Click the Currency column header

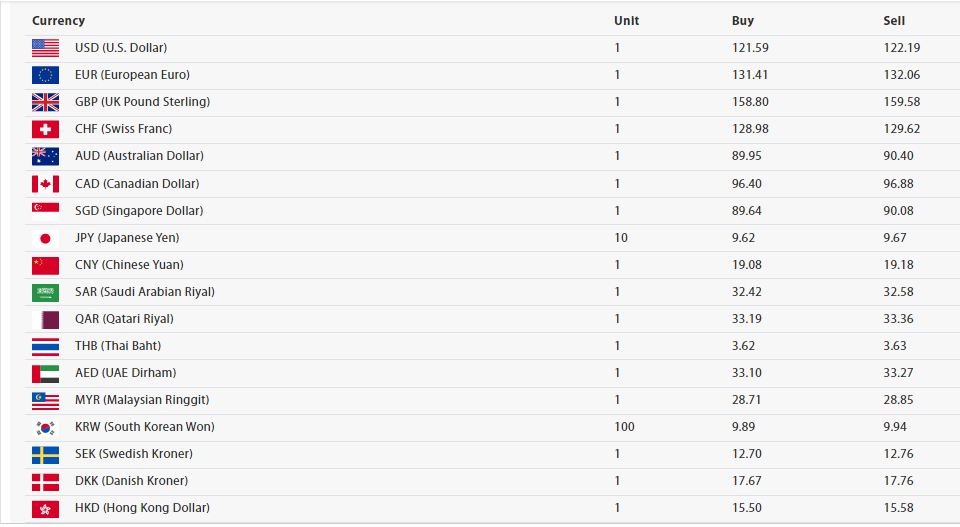58,21
